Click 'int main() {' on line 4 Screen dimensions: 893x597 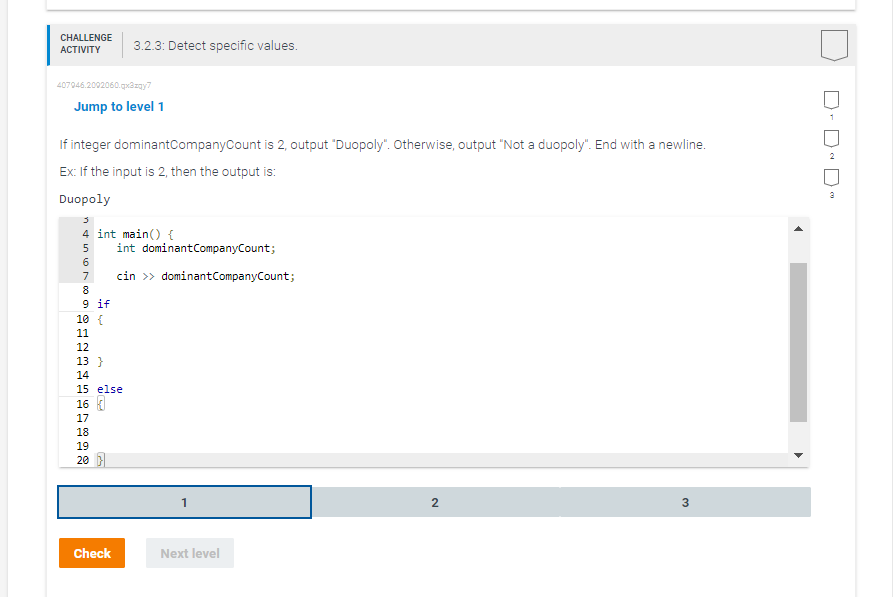[x=136, y=234]
